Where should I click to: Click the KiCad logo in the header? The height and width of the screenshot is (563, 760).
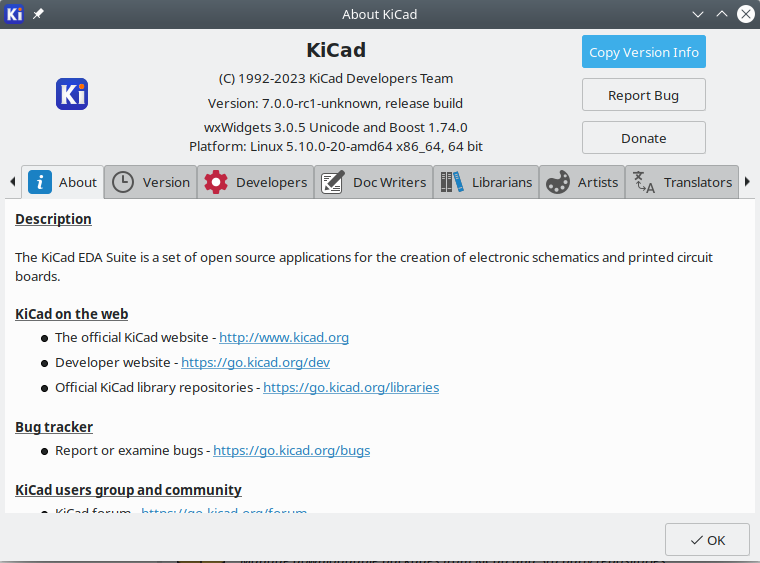[x=72, y=94]
